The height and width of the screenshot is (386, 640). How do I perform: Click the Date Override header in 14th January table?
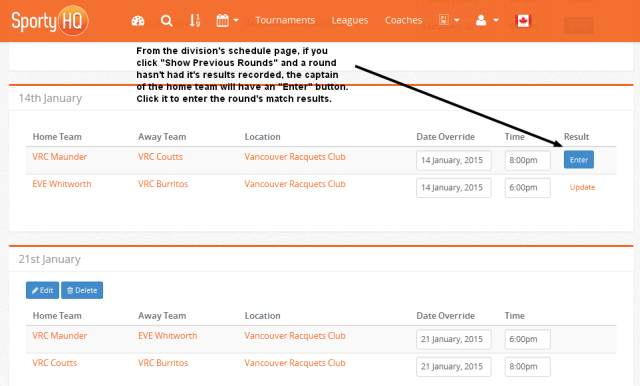(x=445, y=137)
